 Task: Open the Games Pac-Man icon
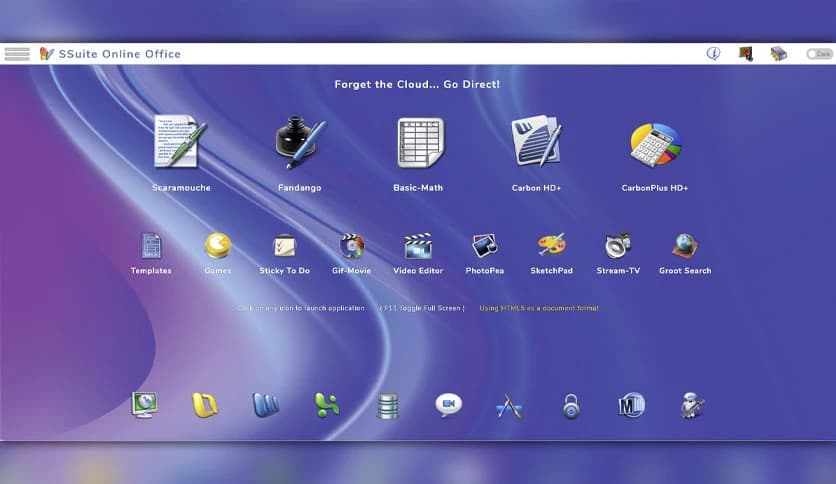click(218, 245)
